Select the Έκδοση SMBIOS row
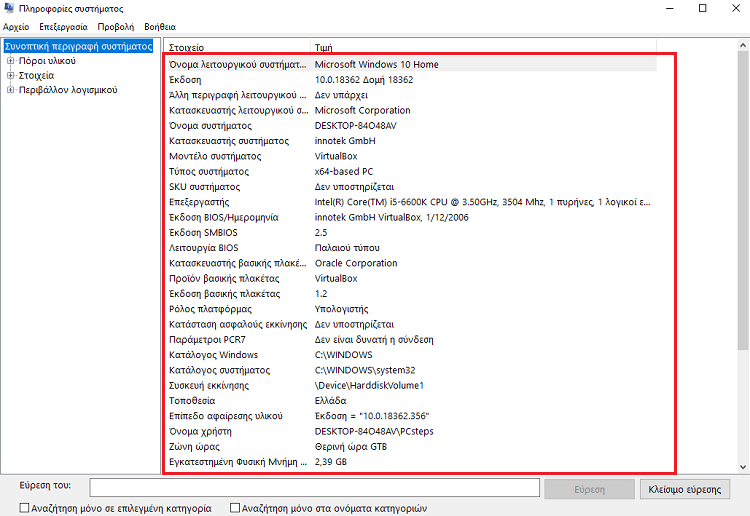The image size is (750, 516). coord(411,232)
